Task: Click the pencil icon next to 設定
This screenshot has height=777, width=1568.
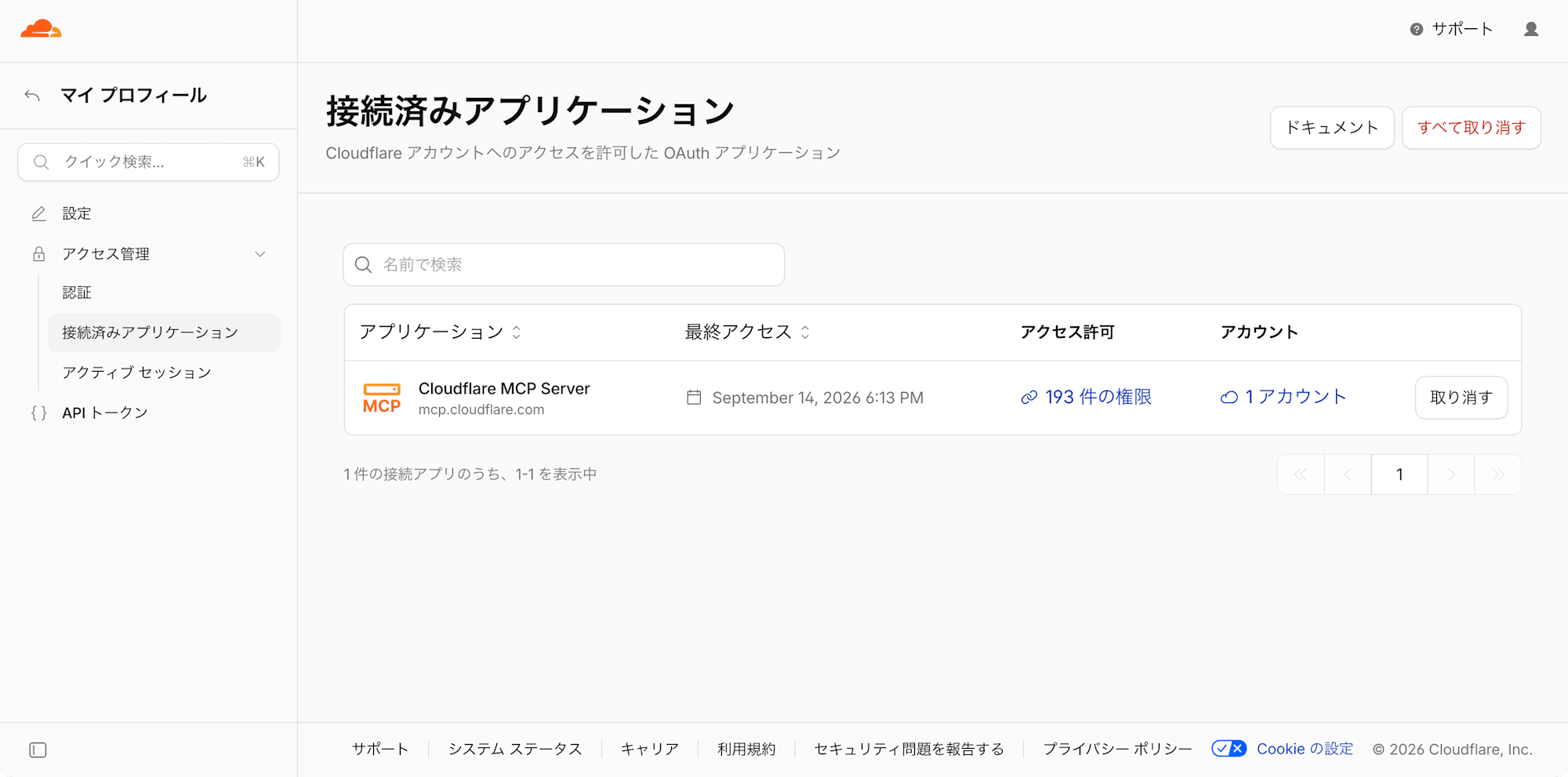Action: (x=38, y=214)
